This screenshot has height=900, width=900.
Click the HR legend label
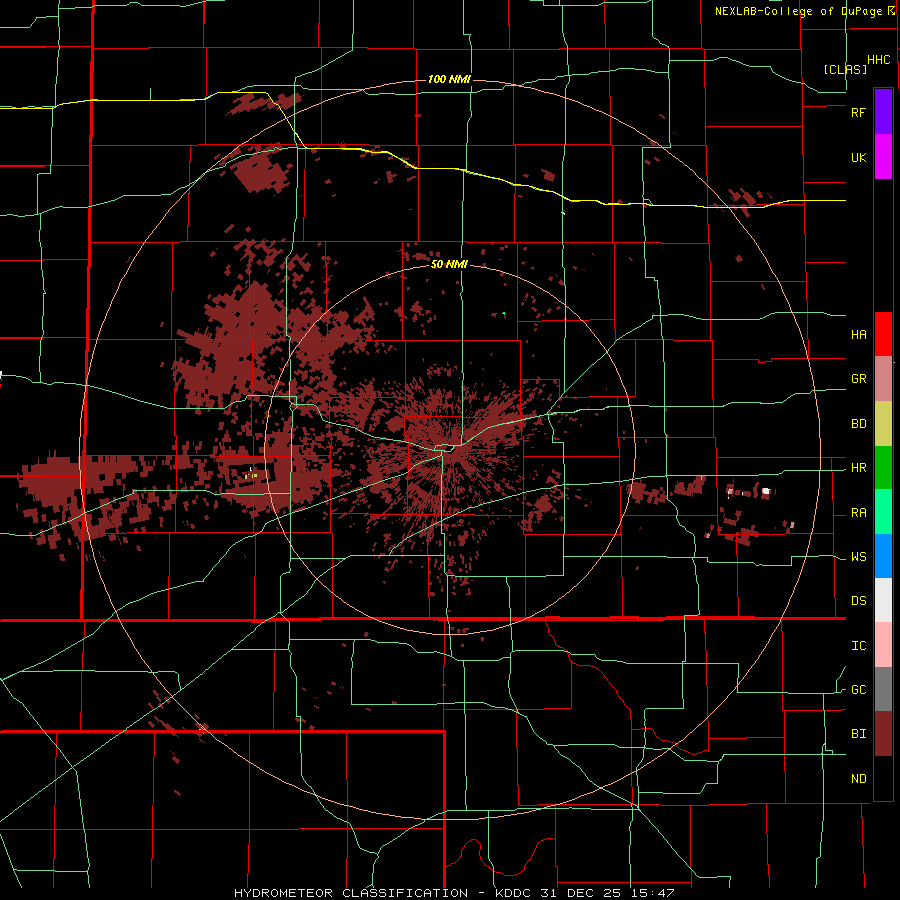point(858,468)
